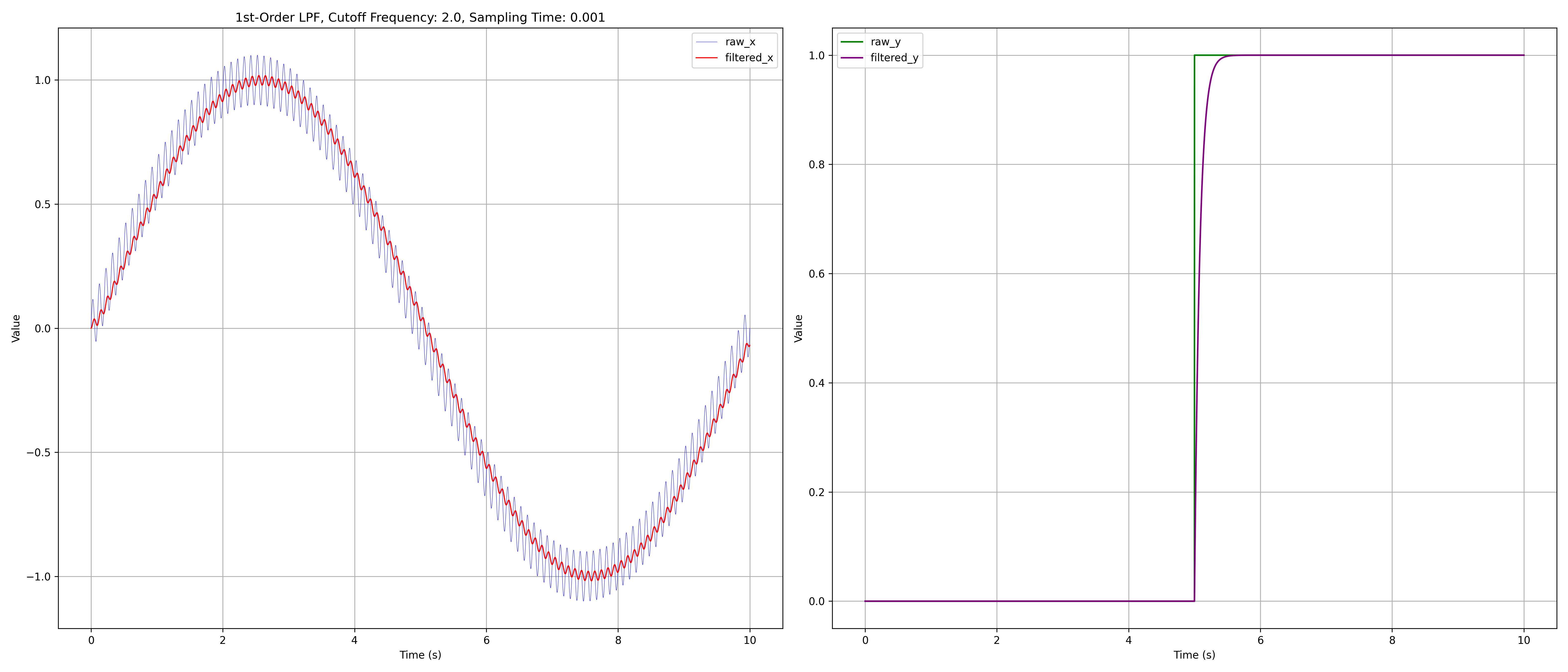Click the 1.0 tick label on right plot
Screen dimensions: 1568x672
pyautogui.click(x=816, y=56)
